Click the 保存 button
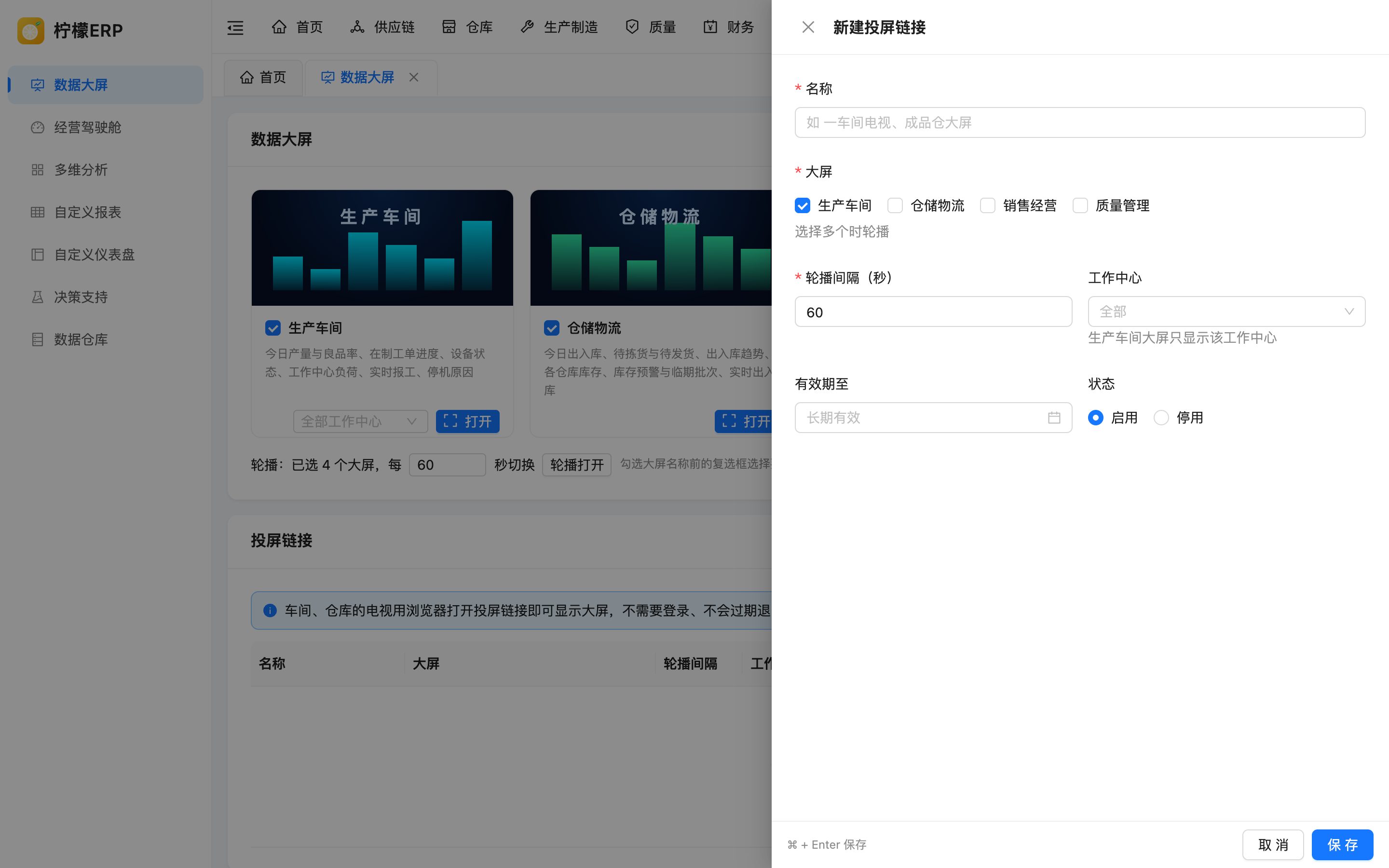 click(x=1342, y=845)
